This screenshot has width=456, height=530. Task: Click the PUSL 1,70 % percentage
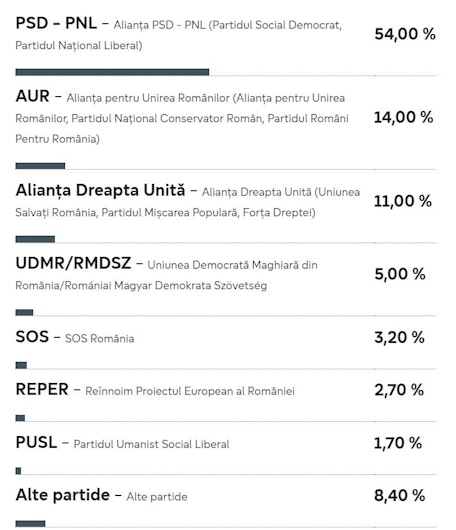pyautogui.click(x=398, y=443)
